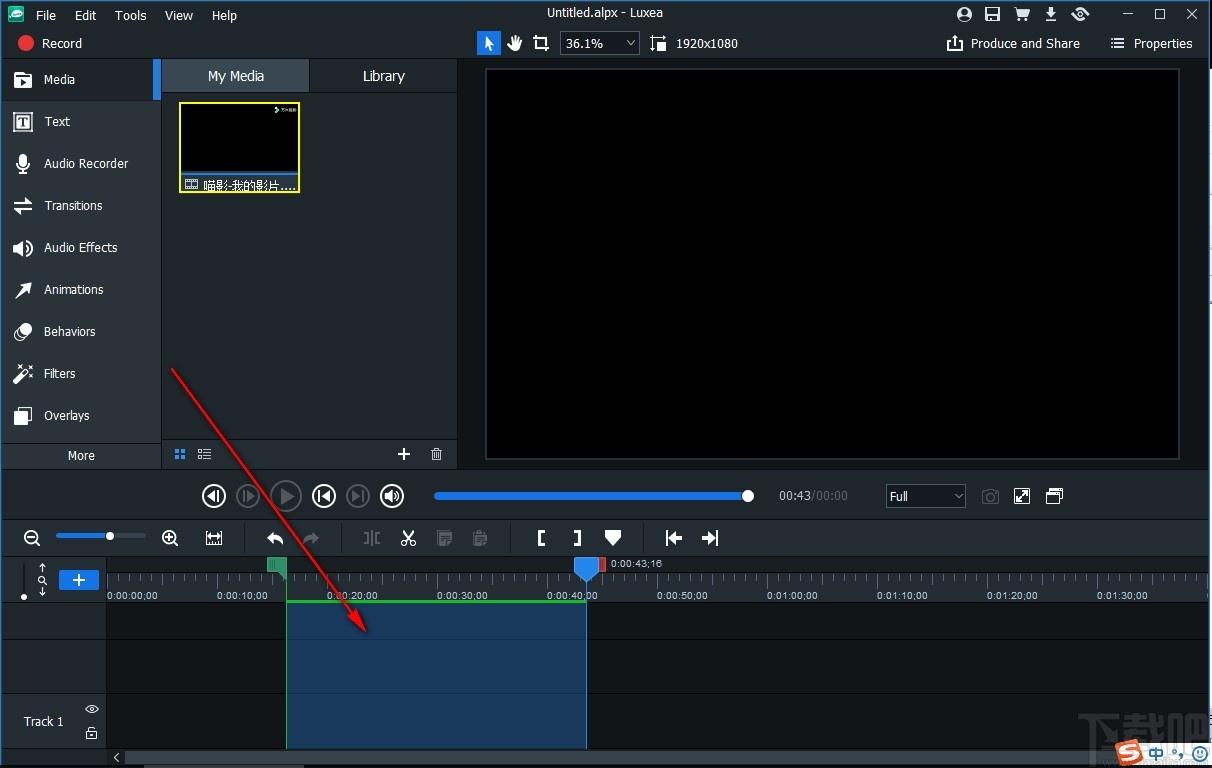Jump to the timeline start
This screenshot has width=1212, height=768.
(674, 538)
